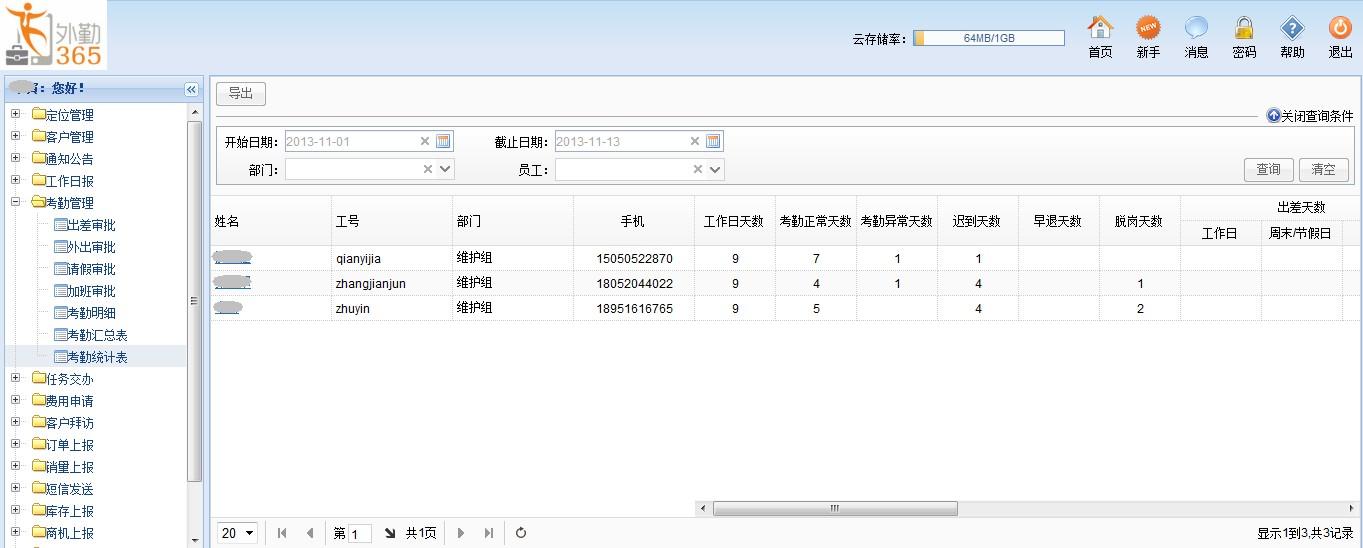Viewport: 1363px width, 548px height.
Task: Sort by the 迟到天数 column header
Action: (x=977, y=221)
